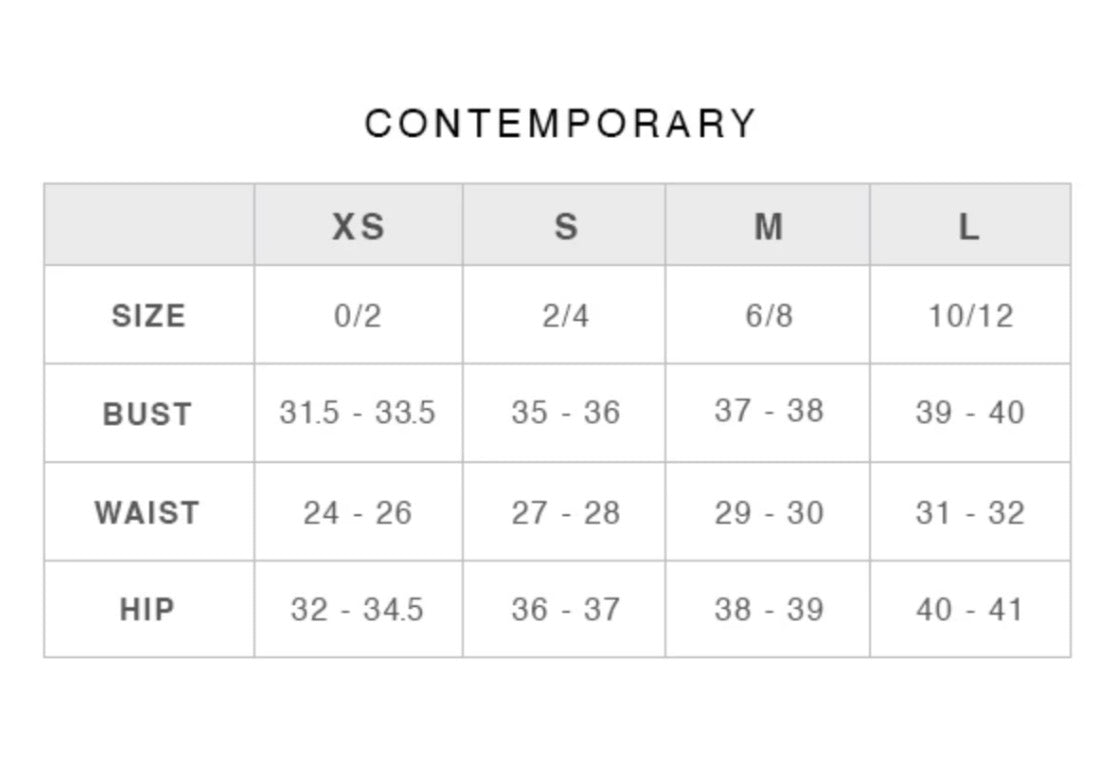Select the S column header
Viewport: 1107px width, 767px height.
pyautogui.click(x=566, y=227)
